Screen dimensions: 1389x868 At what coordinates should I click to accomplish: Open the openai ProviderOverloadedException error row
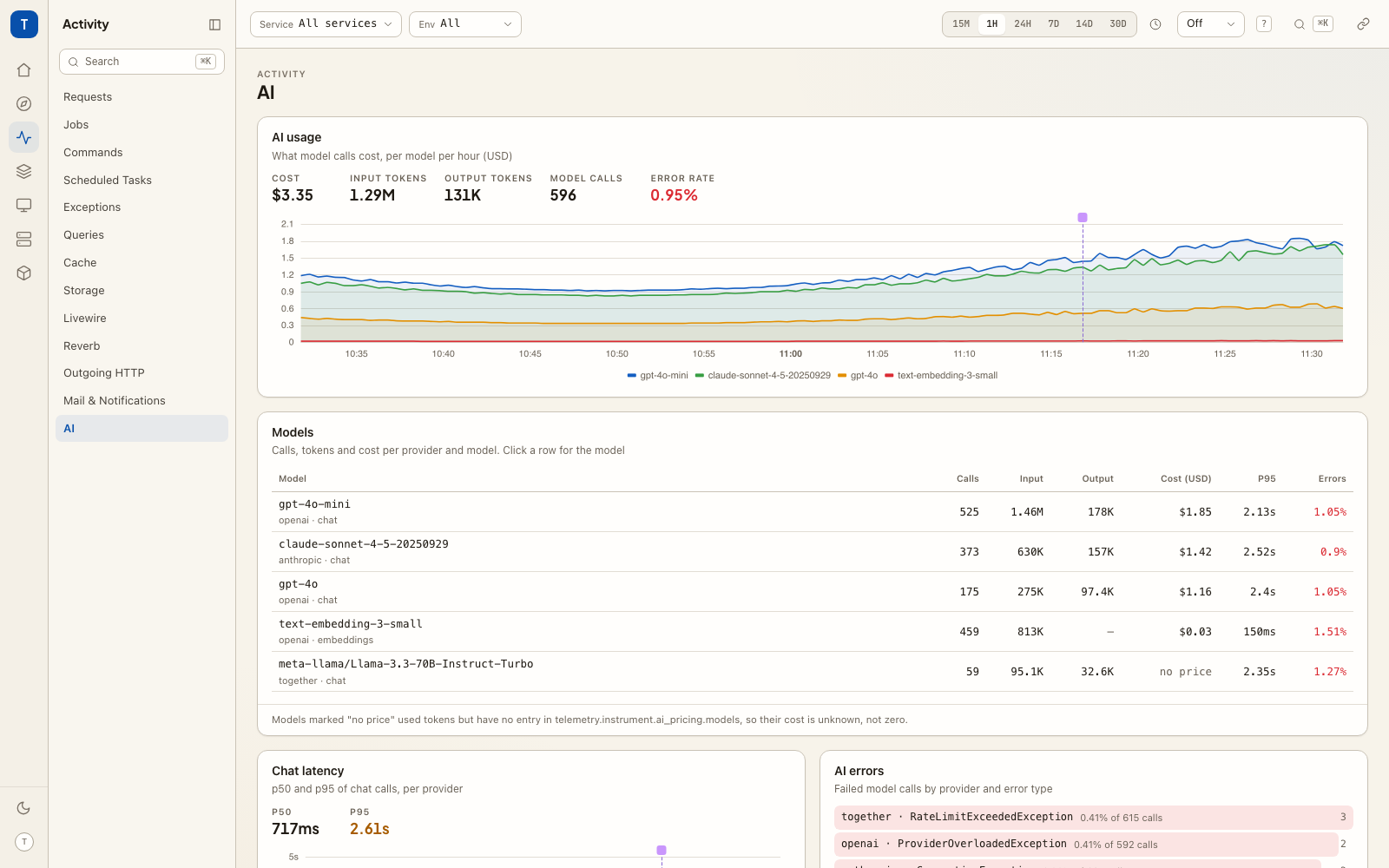point(1093,845)
